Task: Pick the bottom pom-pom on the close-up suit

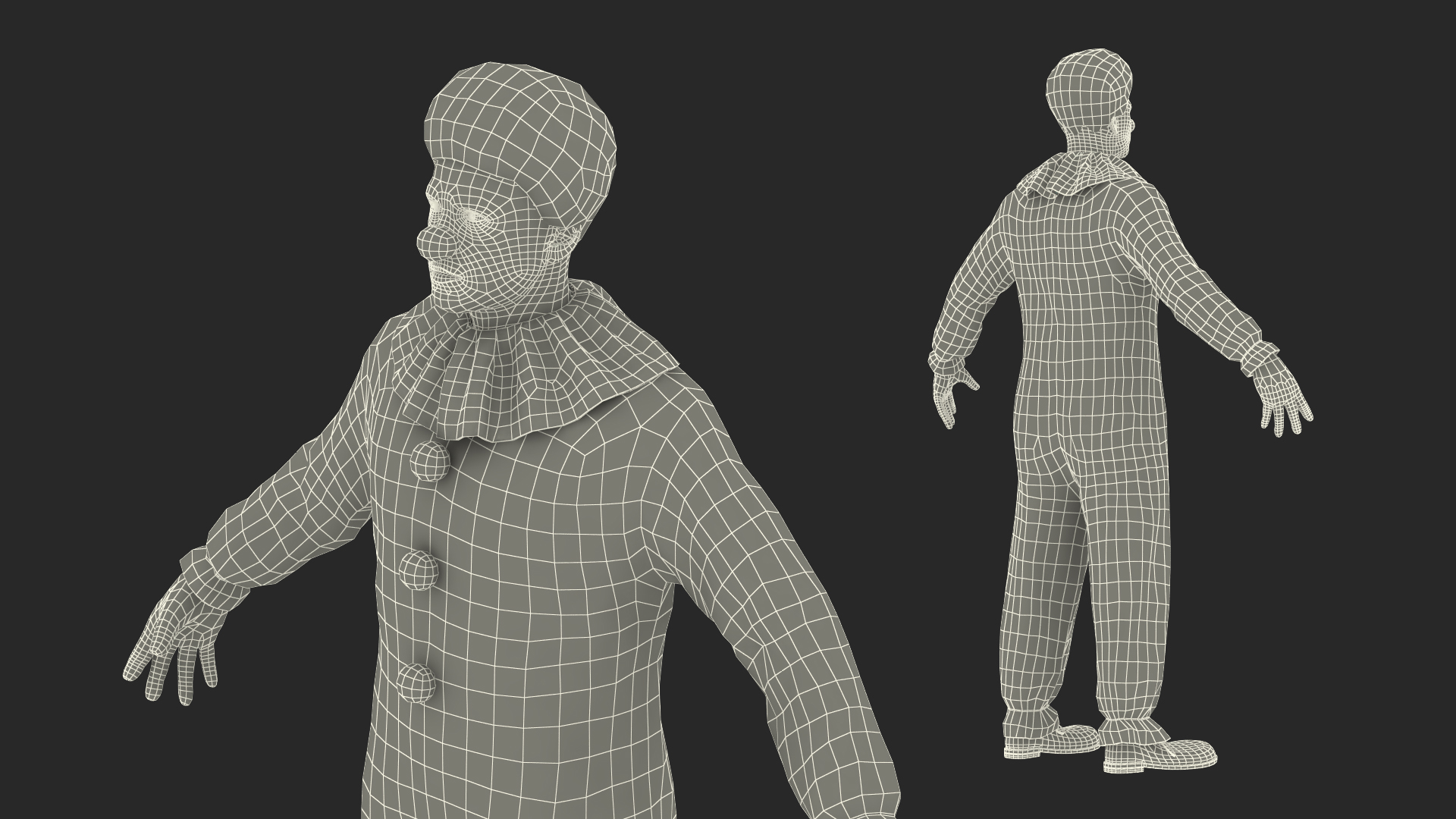Action: [416, 682]
